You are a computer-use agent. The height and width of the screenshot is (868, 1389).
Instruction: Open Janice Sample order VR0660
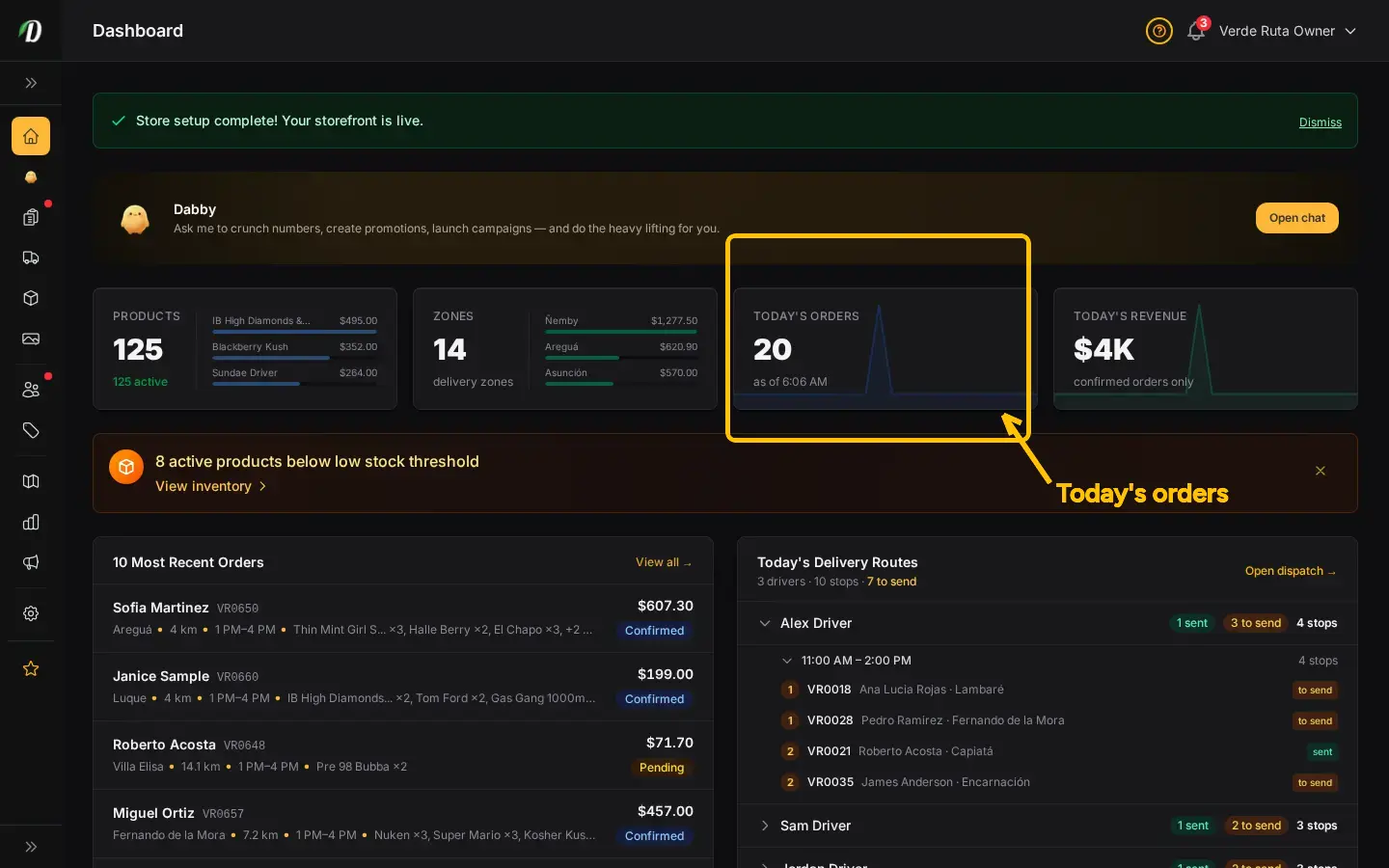pyautogui.click(x=403, y=687)
